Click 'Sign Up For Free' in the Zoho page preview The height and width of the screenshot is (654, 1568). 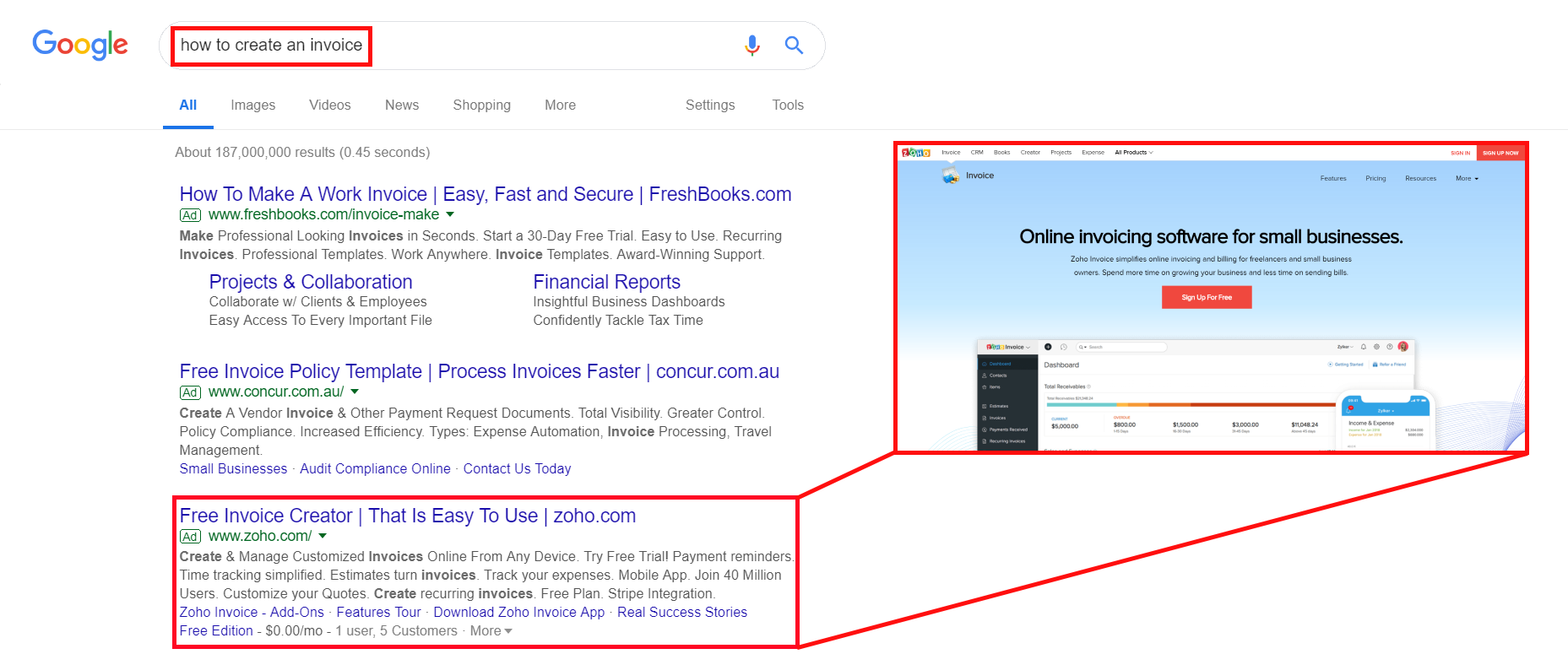(x=1207, y=297)
